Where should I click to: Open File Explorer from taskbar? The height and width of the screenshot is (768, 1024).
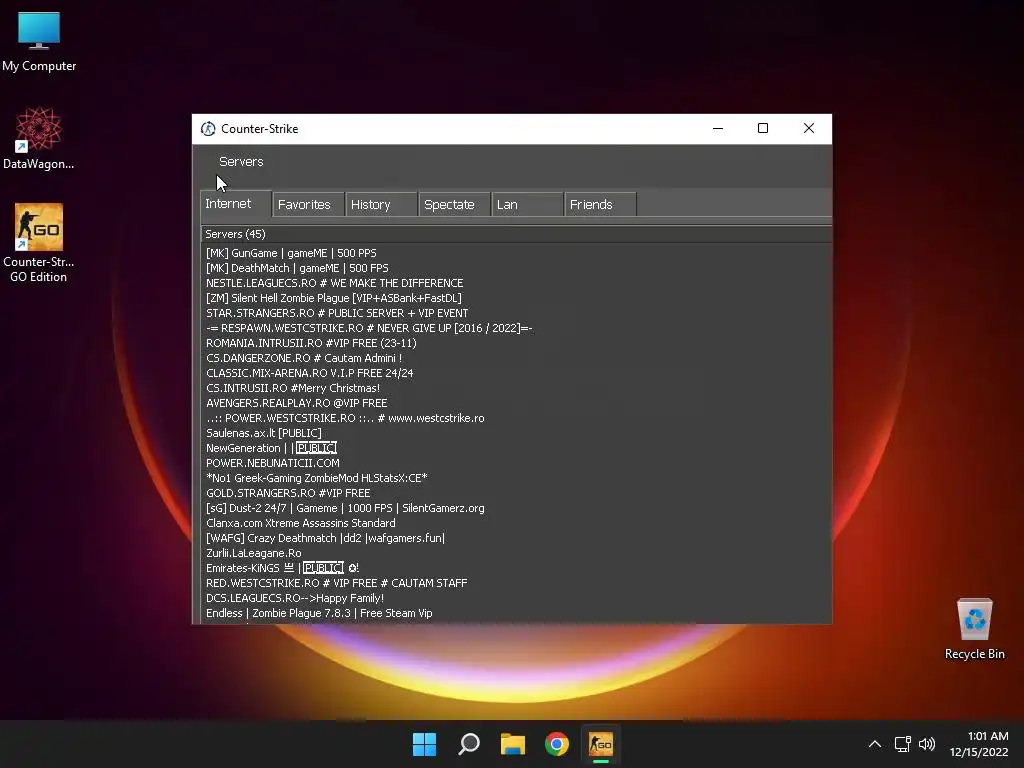(x=513, y=744)
